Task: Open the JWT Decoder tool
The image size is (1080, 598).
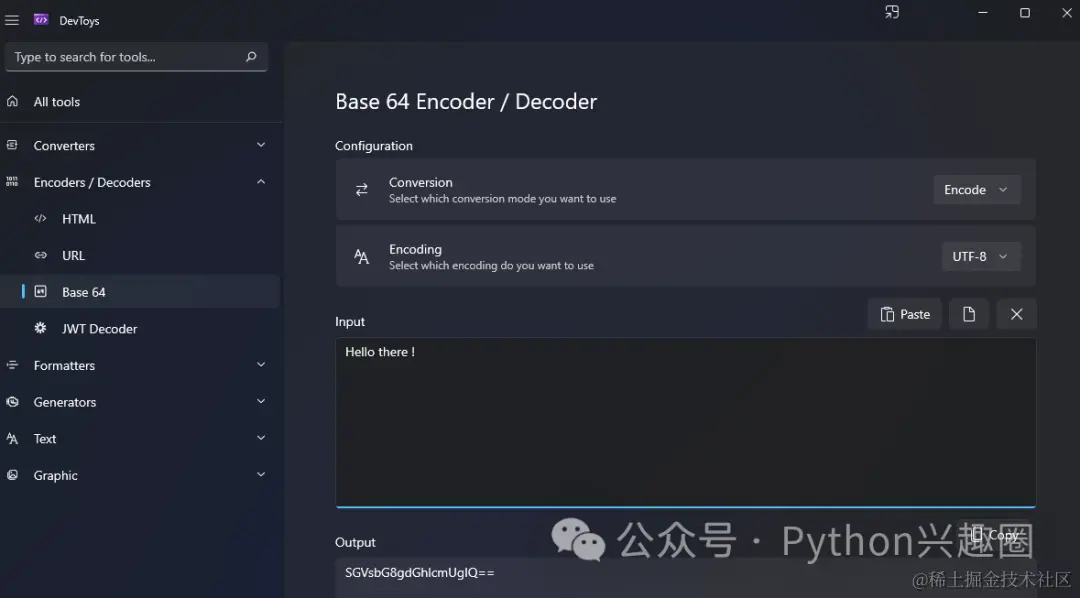Action: click(x=141, y=328)
